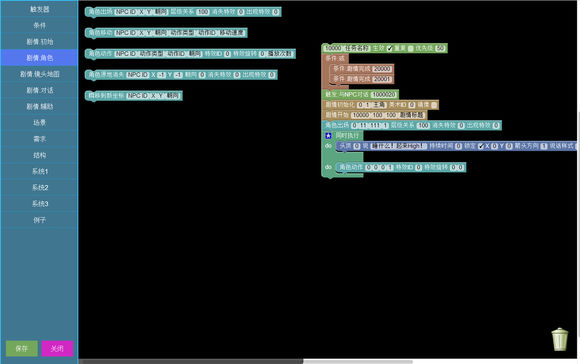This screenshot has height=364, width=580.
Task: Edit the 剧情标题 field
Action: click(x=411, y=115)
